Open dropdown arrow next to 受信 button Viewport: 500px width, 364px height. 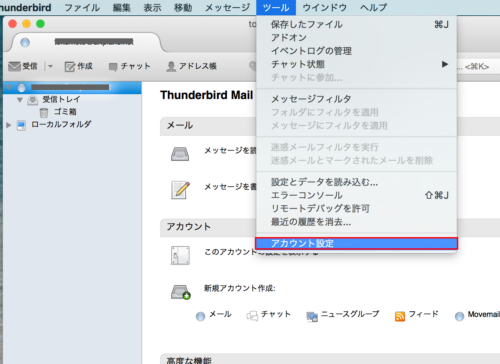click(50, 66)
